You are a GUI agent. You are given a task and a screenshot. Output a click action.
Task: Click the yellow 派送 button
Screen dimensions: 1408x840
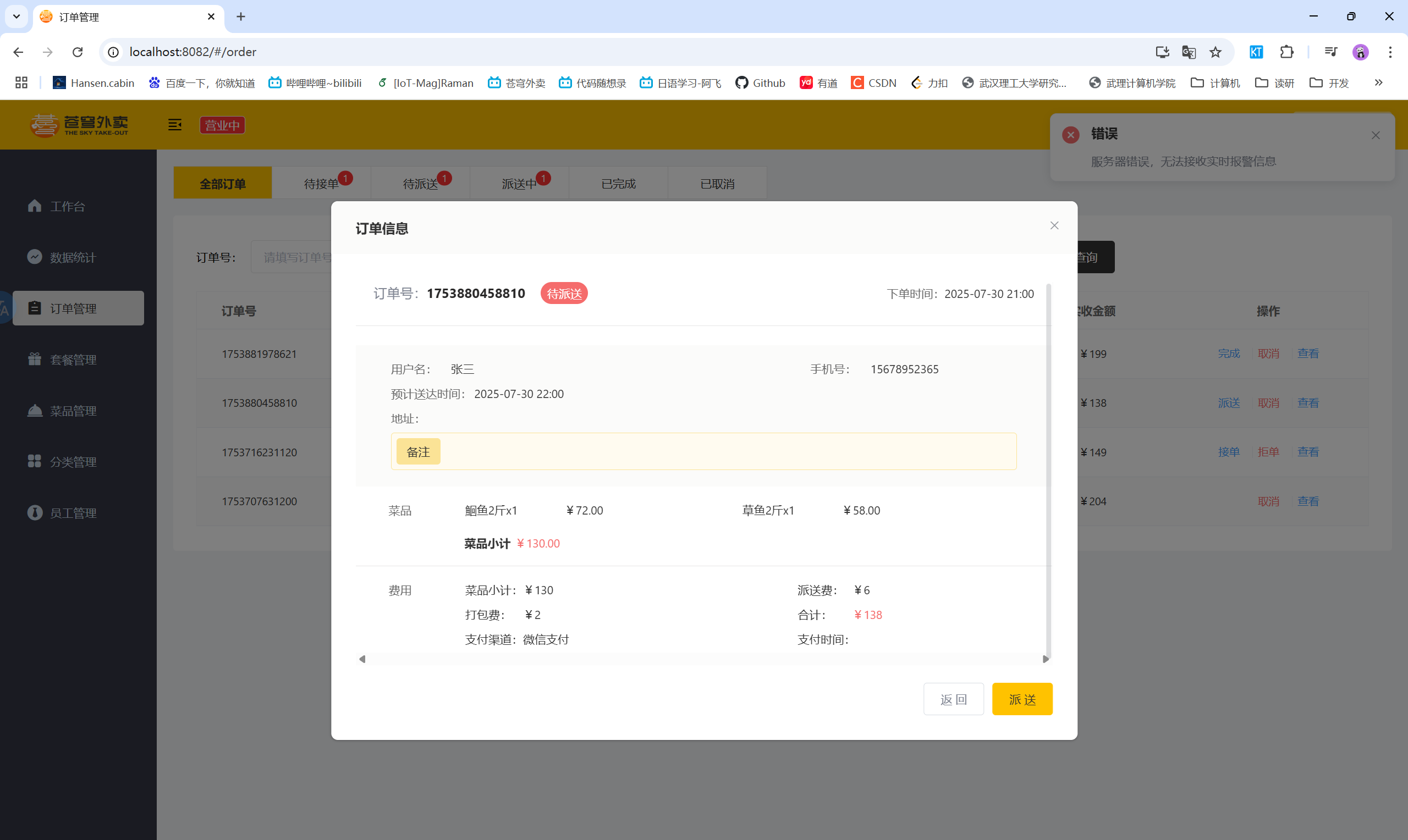tap(1022, 700)
